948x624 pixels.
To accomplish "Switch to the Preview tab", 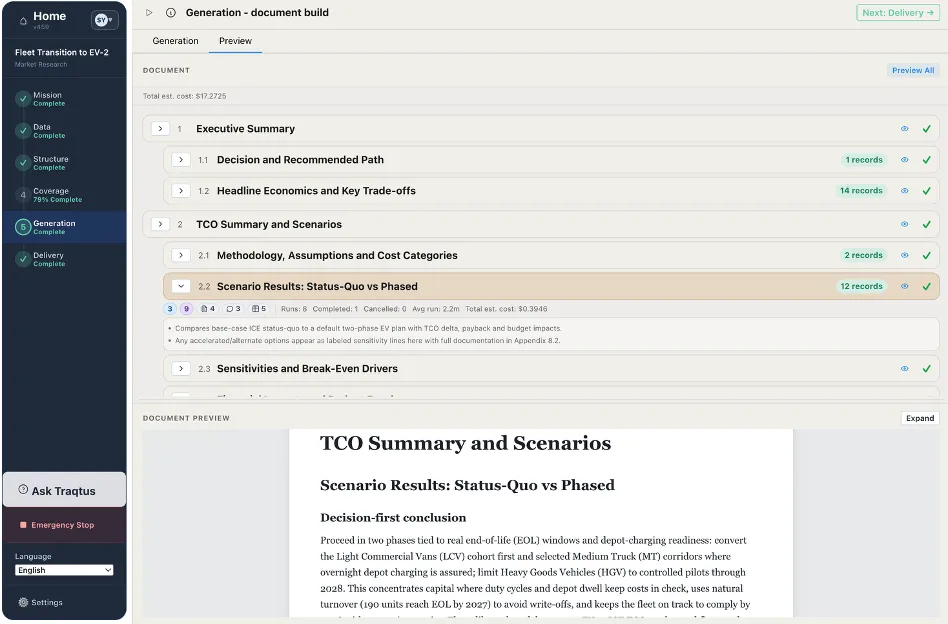I will (235, 41).
